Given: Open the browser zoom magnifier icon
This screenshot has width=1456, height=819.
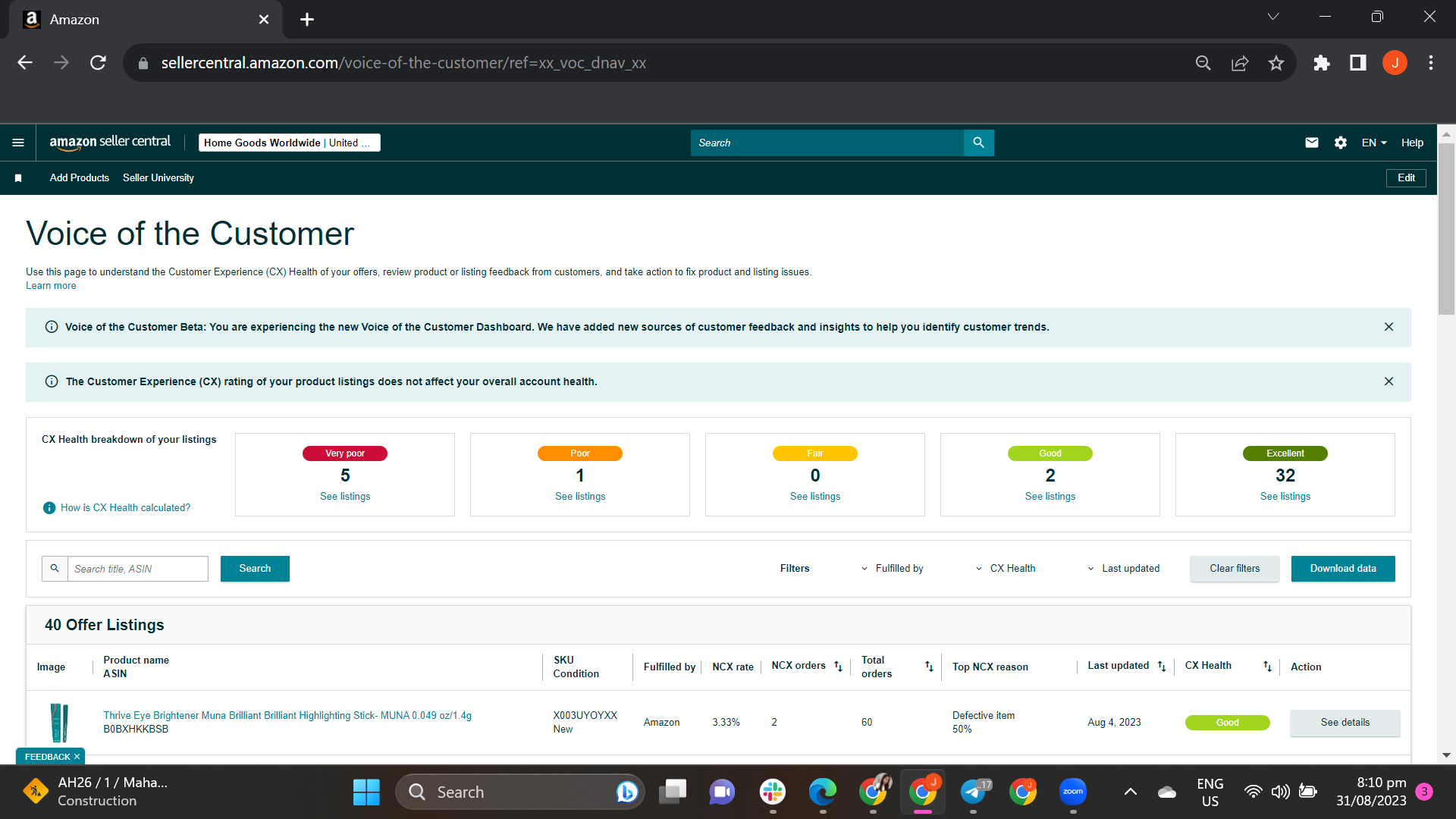Looking at the screenshot, I should point(1203,63).
